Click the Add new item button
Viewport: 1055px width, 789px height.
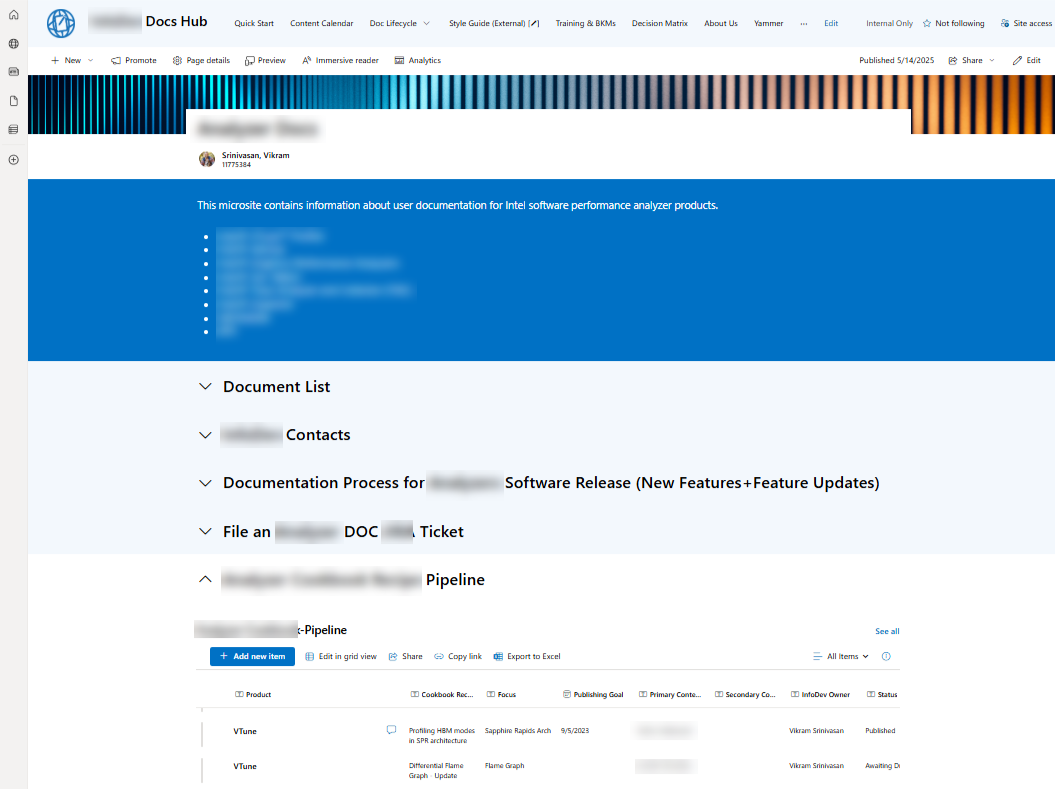click(x=252, y=656)
